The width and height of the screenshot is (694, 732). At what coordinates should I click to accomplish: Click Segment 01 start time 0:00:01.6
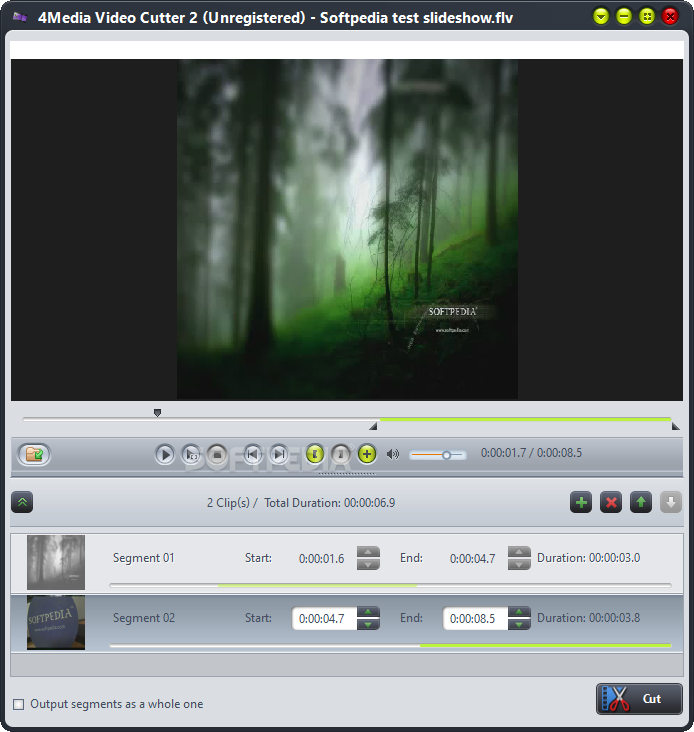[x=322, y=559]
